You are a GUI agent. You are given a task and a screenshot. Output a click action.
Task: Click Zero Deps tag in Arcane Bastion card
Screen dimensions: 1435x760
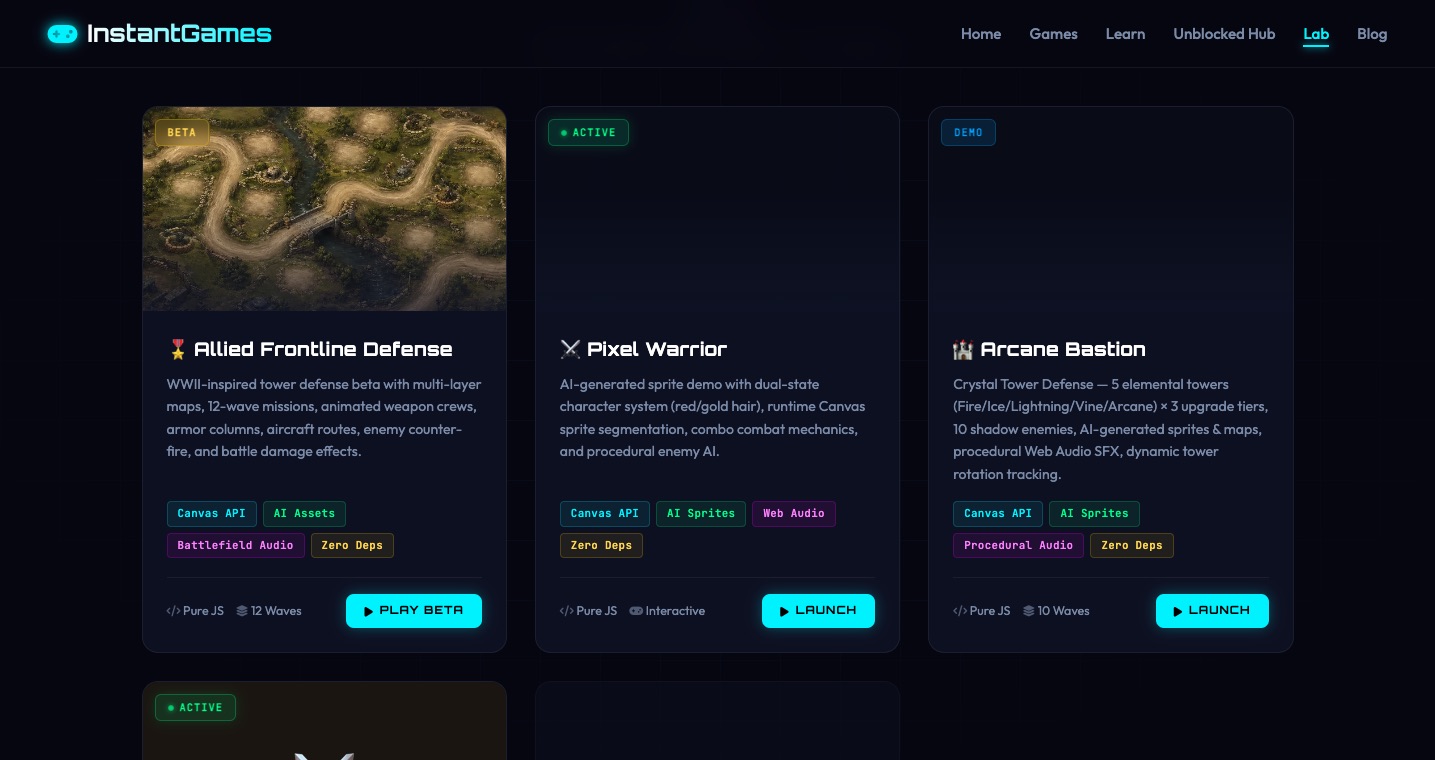click(x=1132, y=546)
